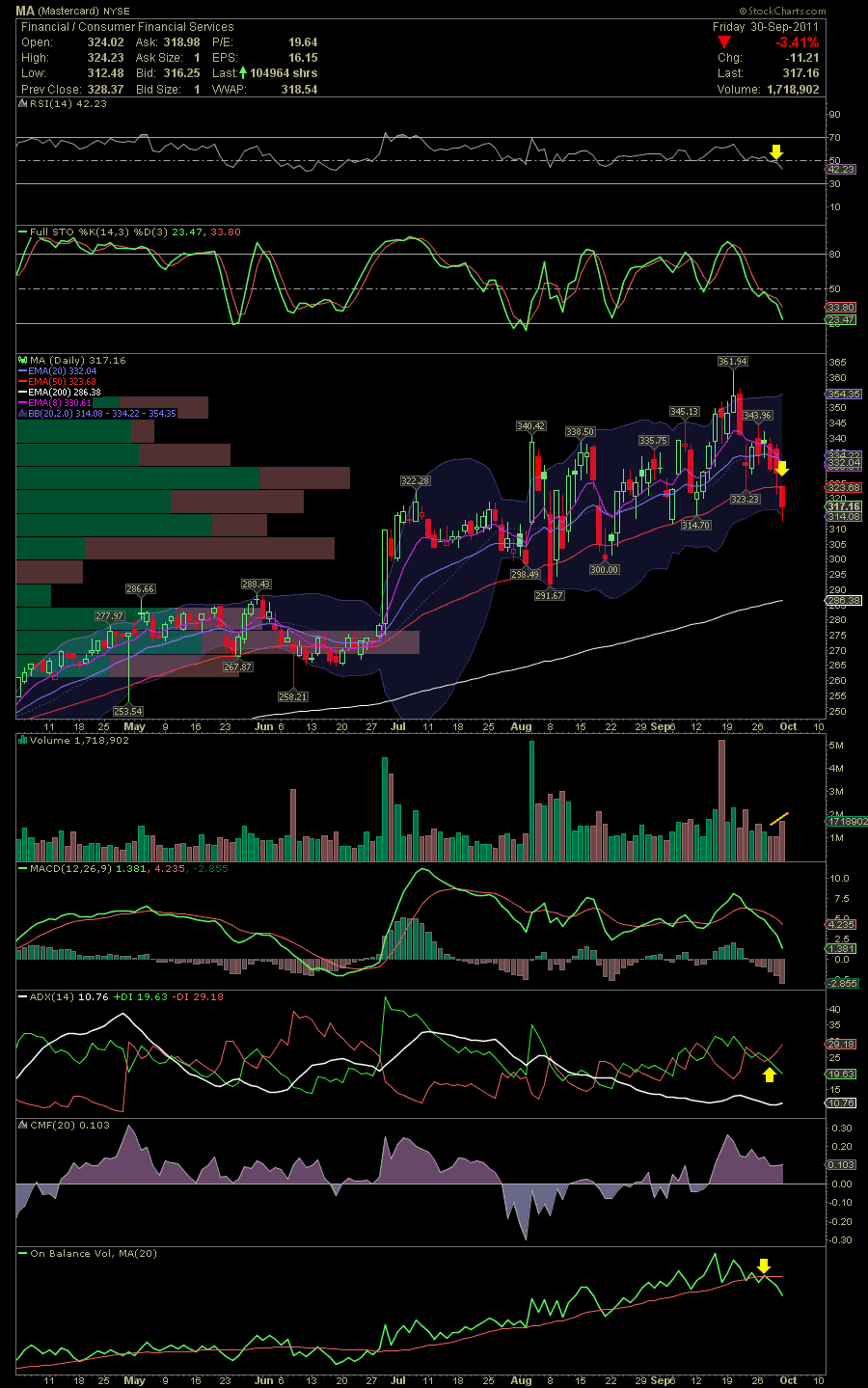The image size is (868, 1388).
Task: Click the 277.97 price label
Action: pyautogui.click(x=110, y=616)
